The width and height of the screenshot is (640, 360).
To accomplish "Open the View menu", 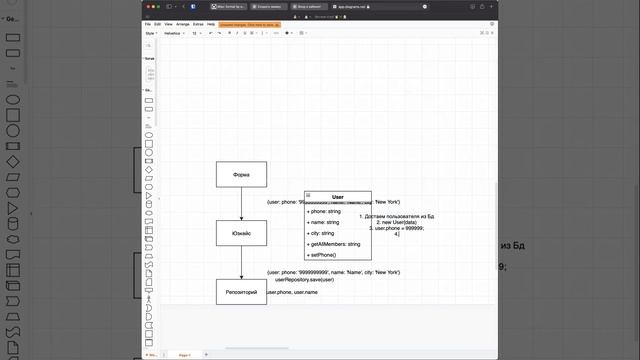I will [168, 24].
